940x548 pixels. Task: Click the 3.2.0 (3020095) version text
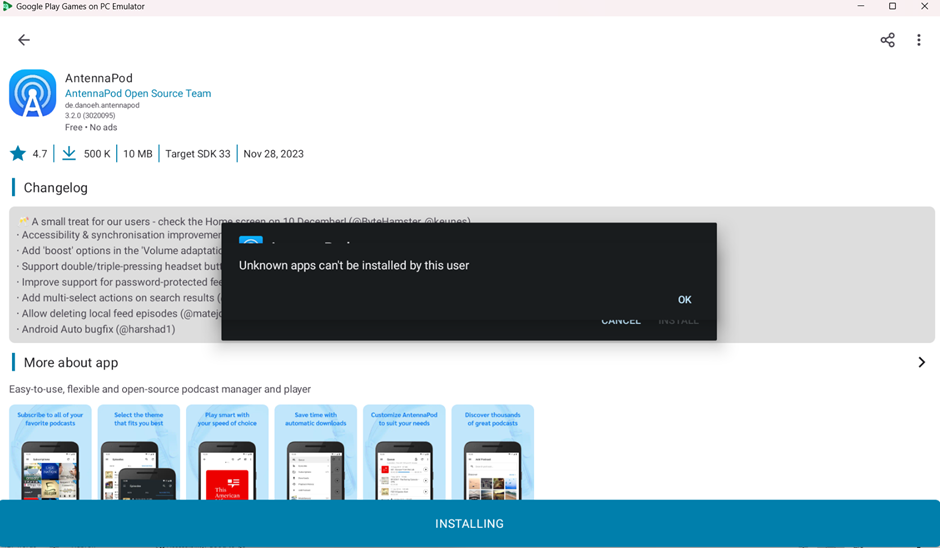[x=90, y=116]
